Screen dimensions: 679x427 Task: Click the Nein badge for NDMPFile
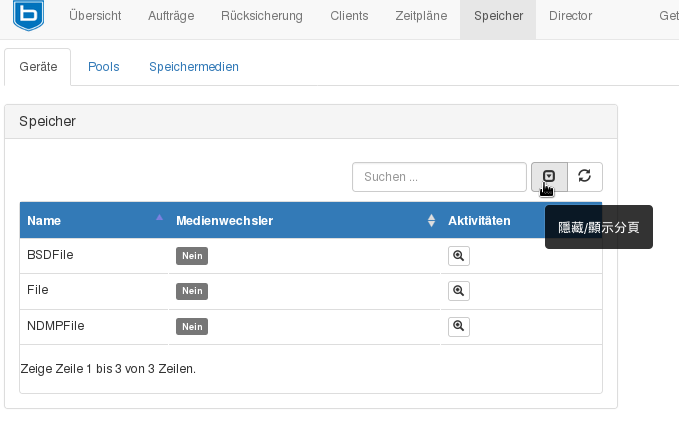(192, 326)
